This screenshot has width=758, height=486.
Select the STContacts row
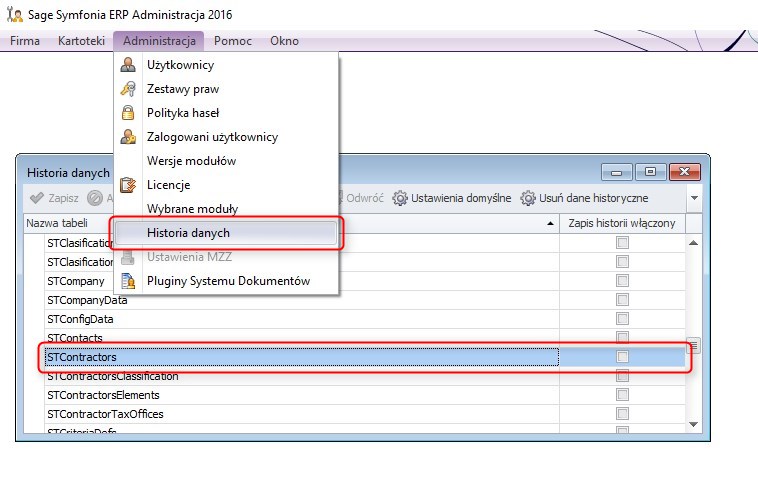[364, 338]
